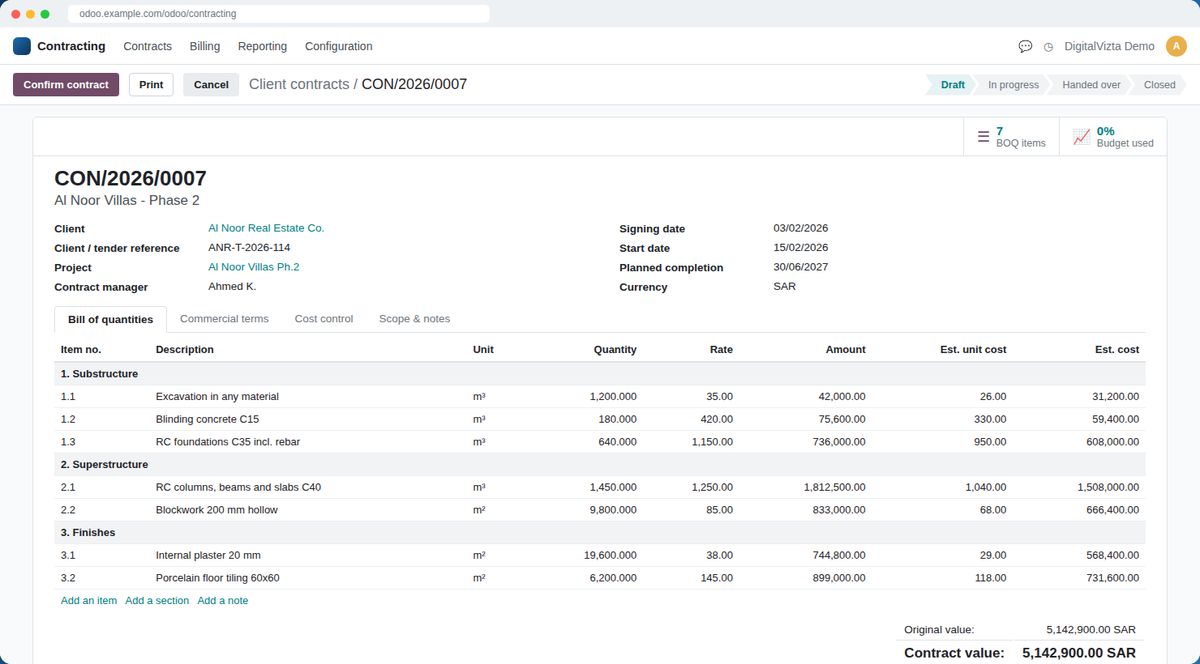Switch to Bill of quantities tab
The image size is (1200, 664).
[x=110, y=320]
